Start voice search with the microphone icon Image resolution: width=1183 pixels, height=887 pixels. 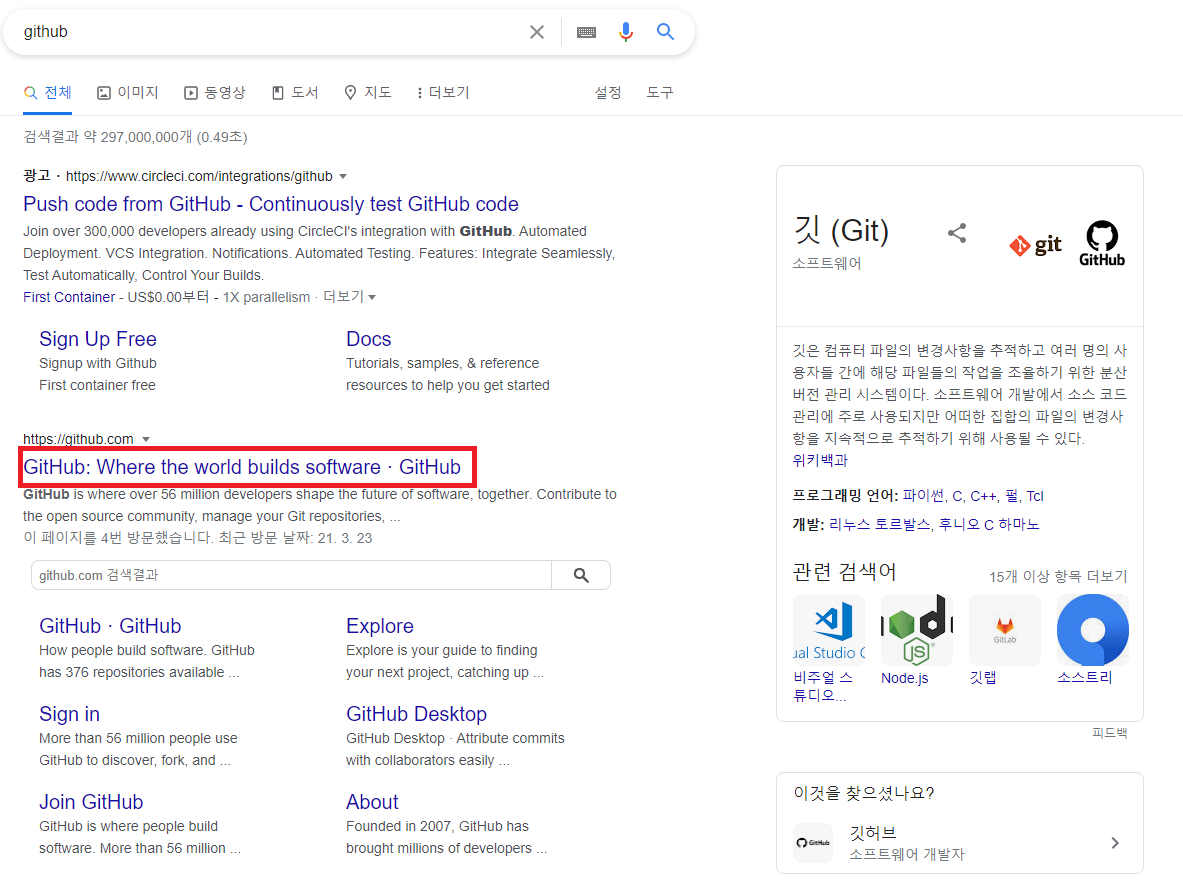(x=625, y=32)
